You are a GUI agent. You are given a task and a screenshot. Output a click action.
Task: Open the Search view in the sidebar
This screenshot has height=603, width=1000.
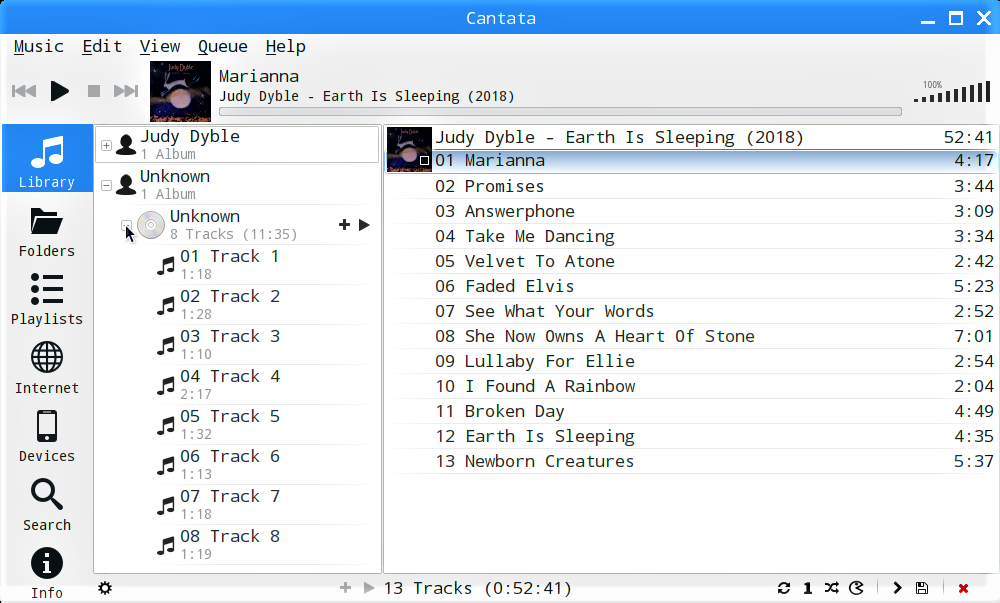tap(47, 505)
